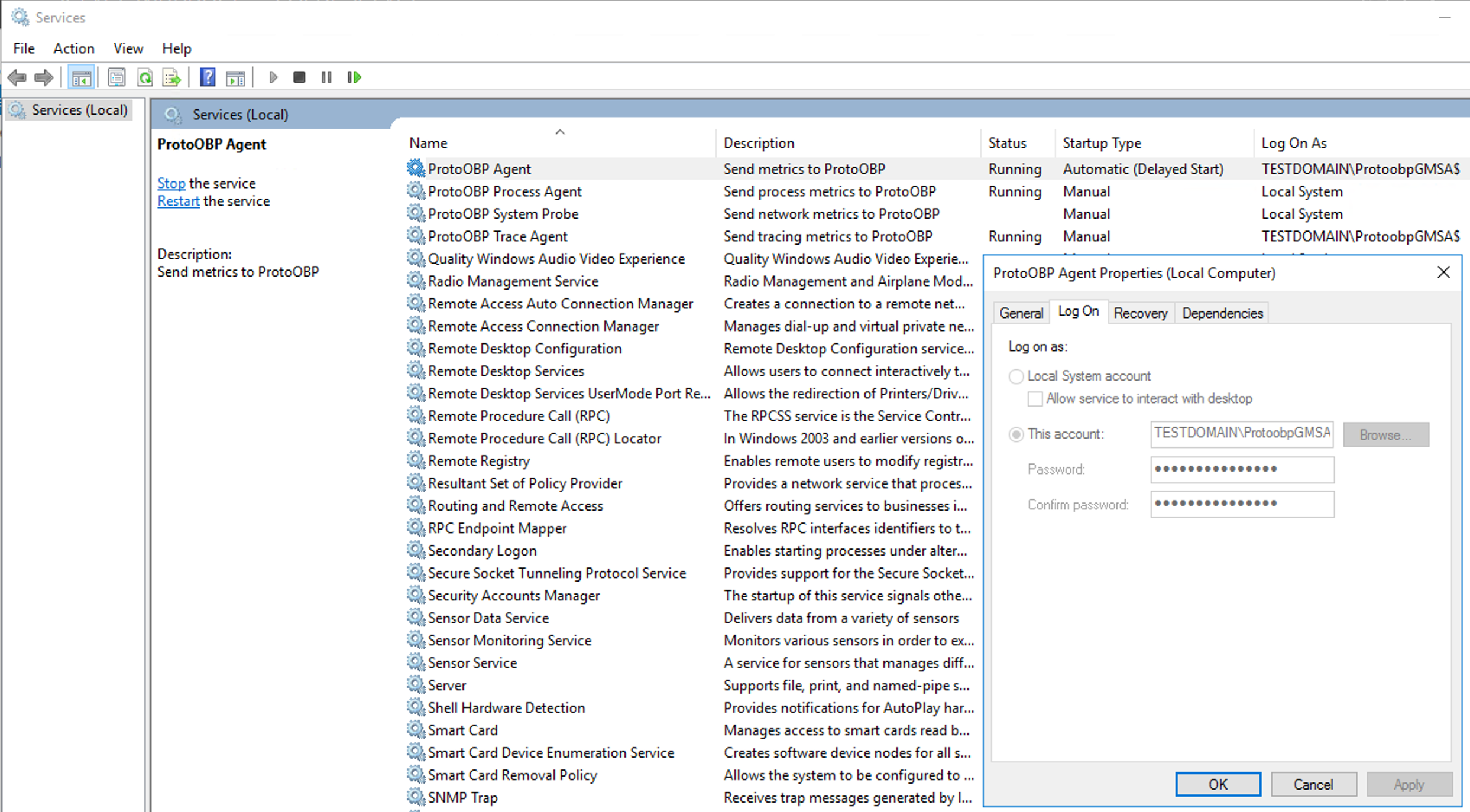Click into the Confirm password field

(x=1242, y=504)
